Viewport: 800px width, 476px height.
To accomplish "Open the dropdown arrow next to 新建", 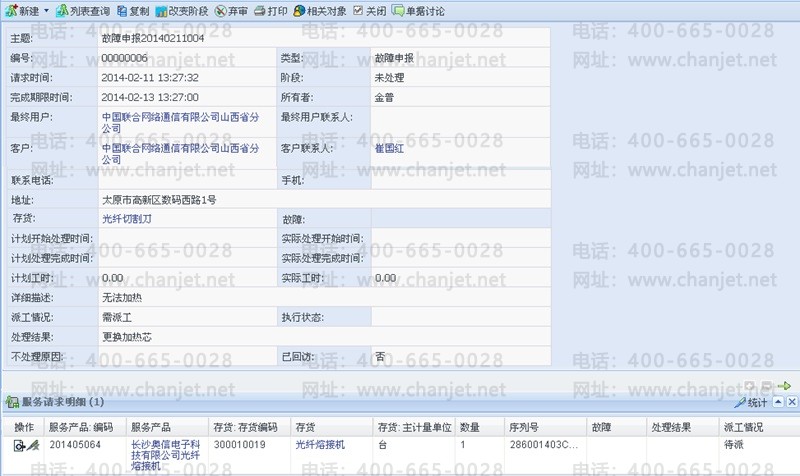I will (46, 11).
